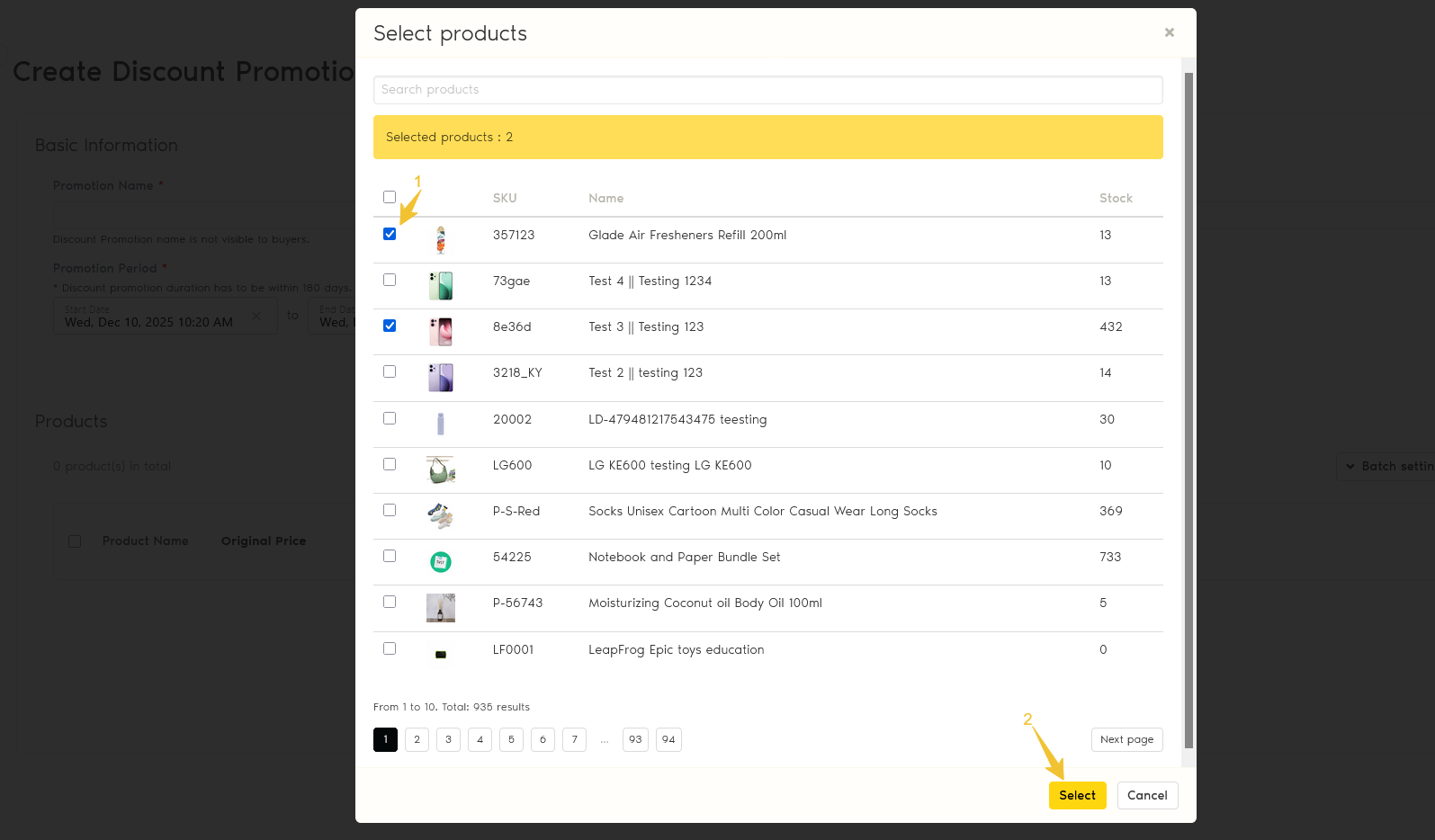Click the LG KE600 handbag thumbnail
This screenshot has height=840, width=1435.
tap(441, 469)
